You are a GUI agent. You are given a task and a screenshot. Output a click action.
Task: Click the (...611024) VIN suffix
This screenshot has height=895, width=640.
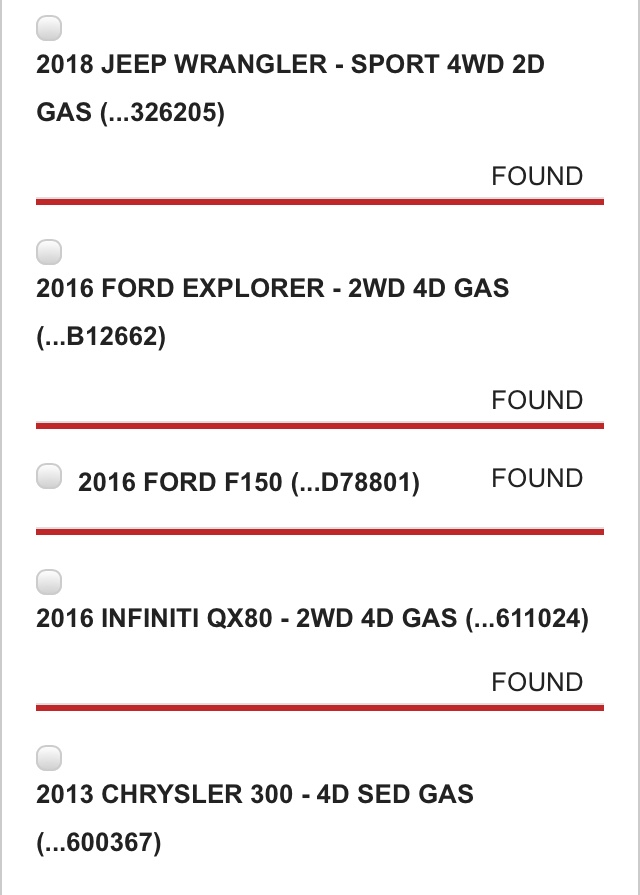pyautogui.click(x=527, y=619)
